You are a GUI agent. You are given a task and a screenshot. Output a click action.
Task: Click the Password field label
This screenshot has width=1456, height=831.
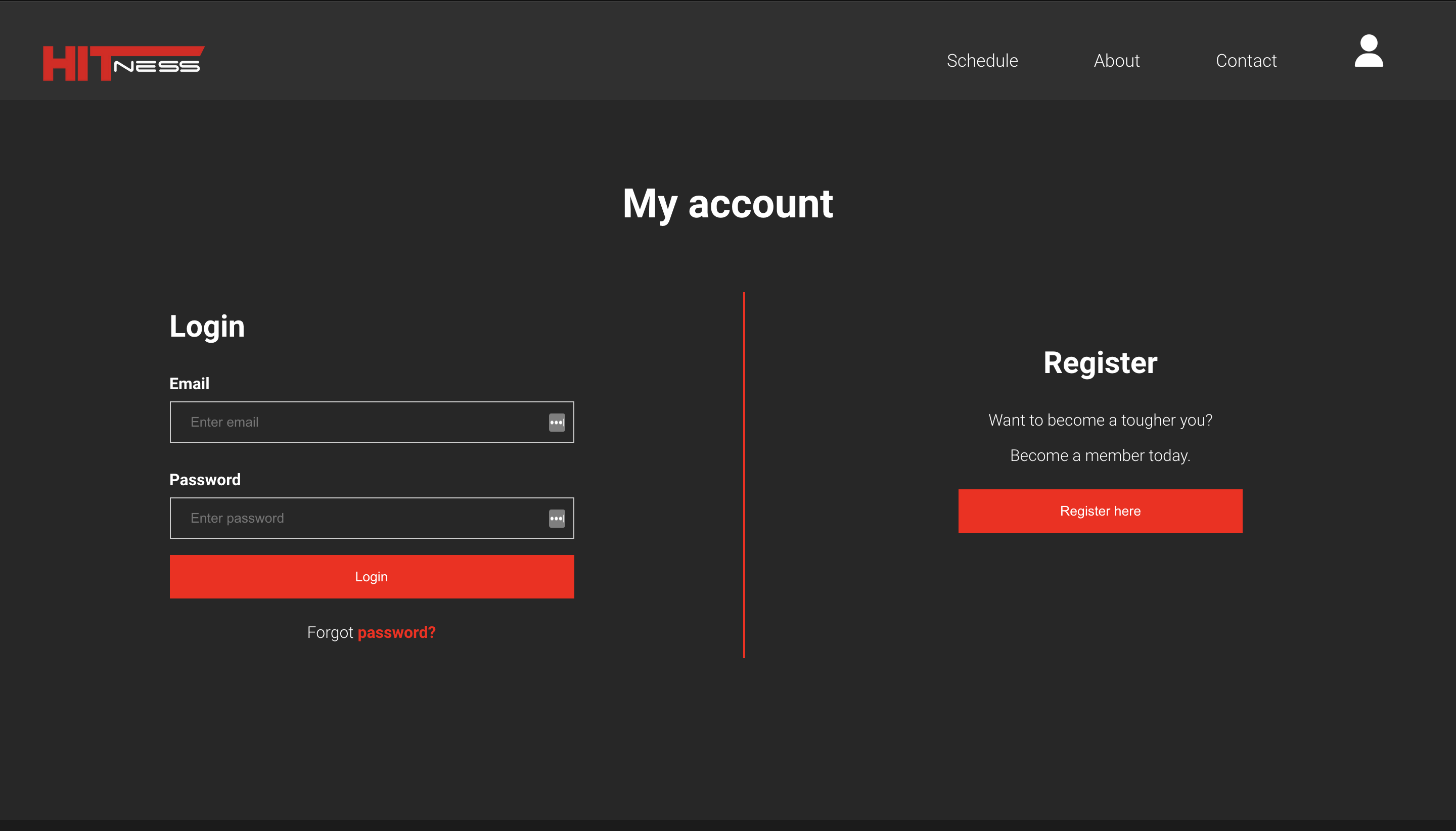point(205,480)
